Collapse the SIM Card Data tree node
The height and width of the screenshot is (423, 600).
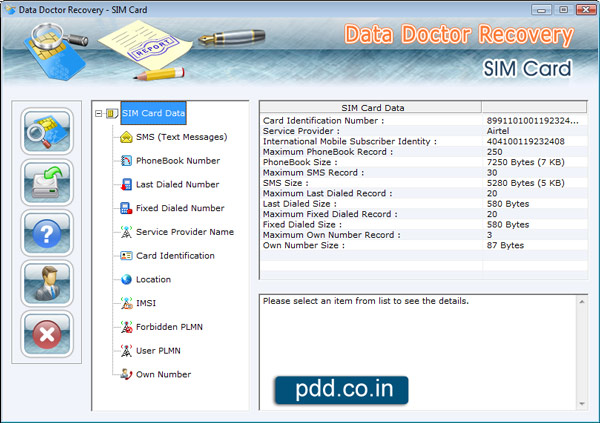coord(99,113)
